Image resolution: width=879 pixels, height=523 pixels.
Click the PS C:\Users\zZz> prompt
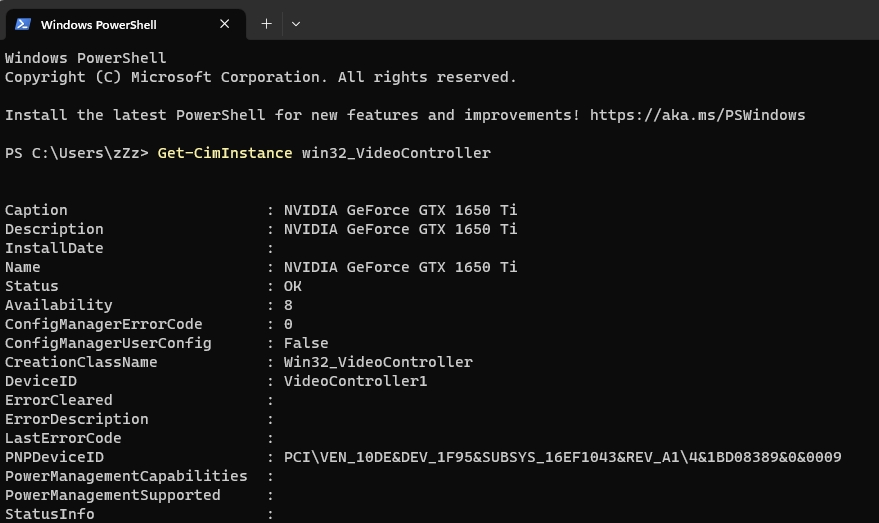tap(76, 153)
